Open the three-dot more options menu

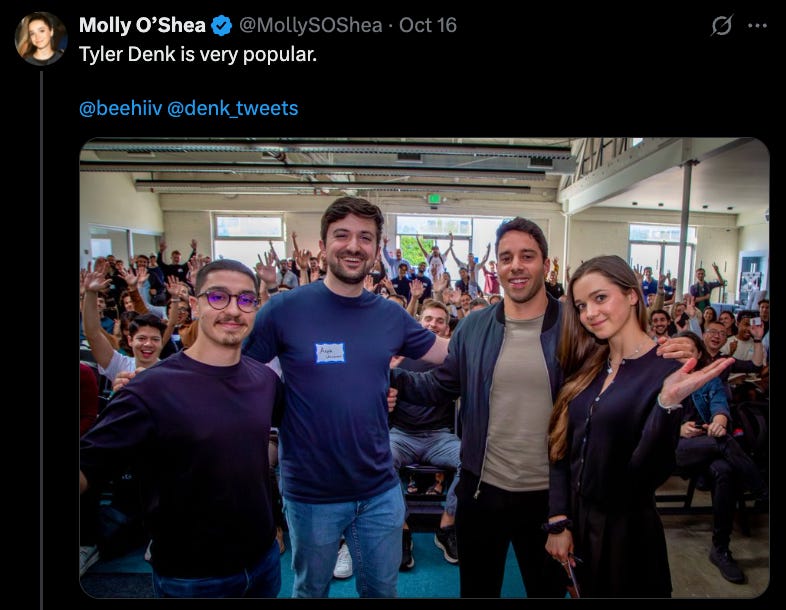click(x=757, y=26)
